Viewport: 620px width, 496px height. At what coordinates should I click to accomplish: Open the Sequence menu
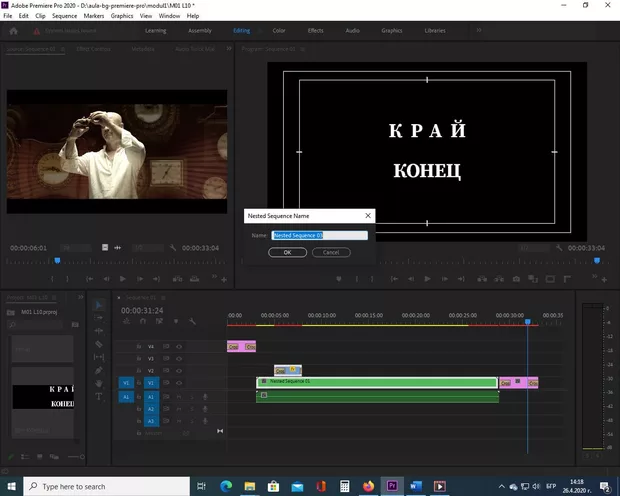coord(63,16)
